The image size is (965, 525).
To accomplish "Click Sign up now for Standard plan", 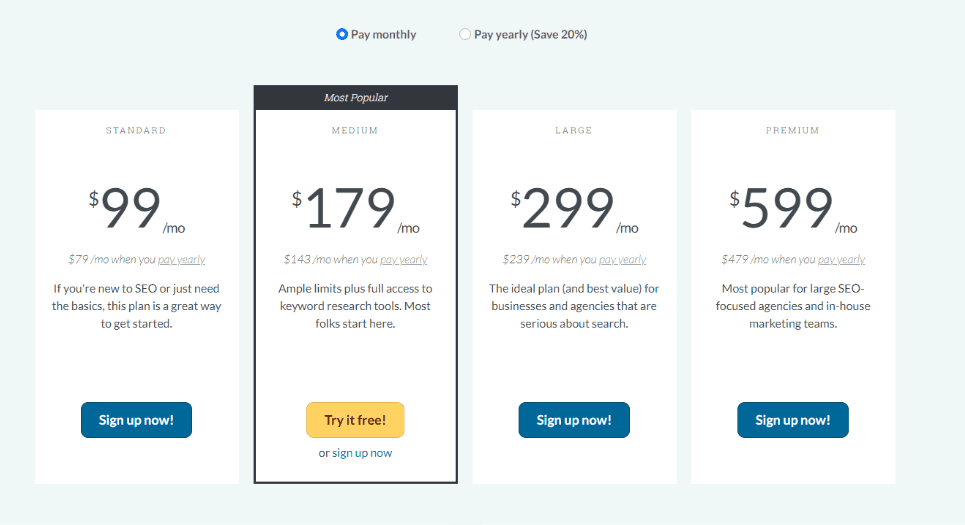I will (136, 420).
